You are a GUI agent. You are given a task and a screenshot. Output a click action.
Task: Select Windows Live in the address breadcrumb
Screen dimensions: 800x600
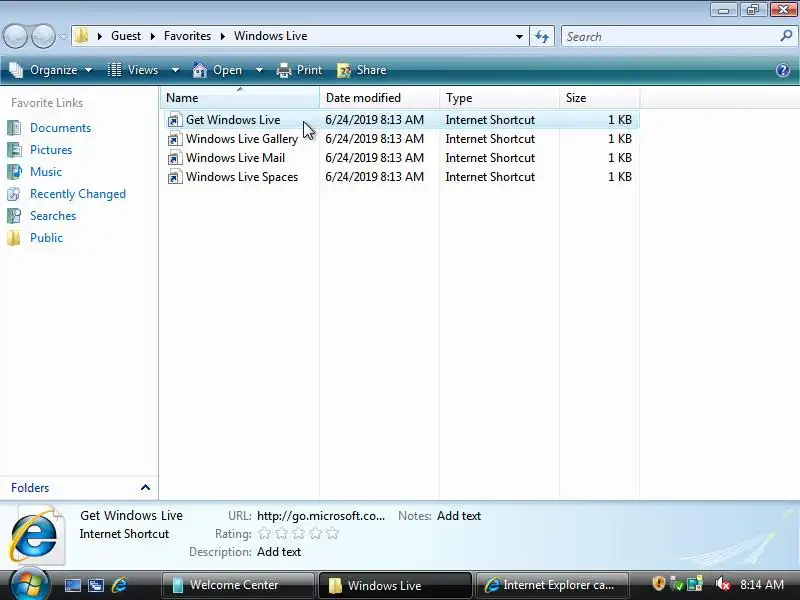point(270,36)
